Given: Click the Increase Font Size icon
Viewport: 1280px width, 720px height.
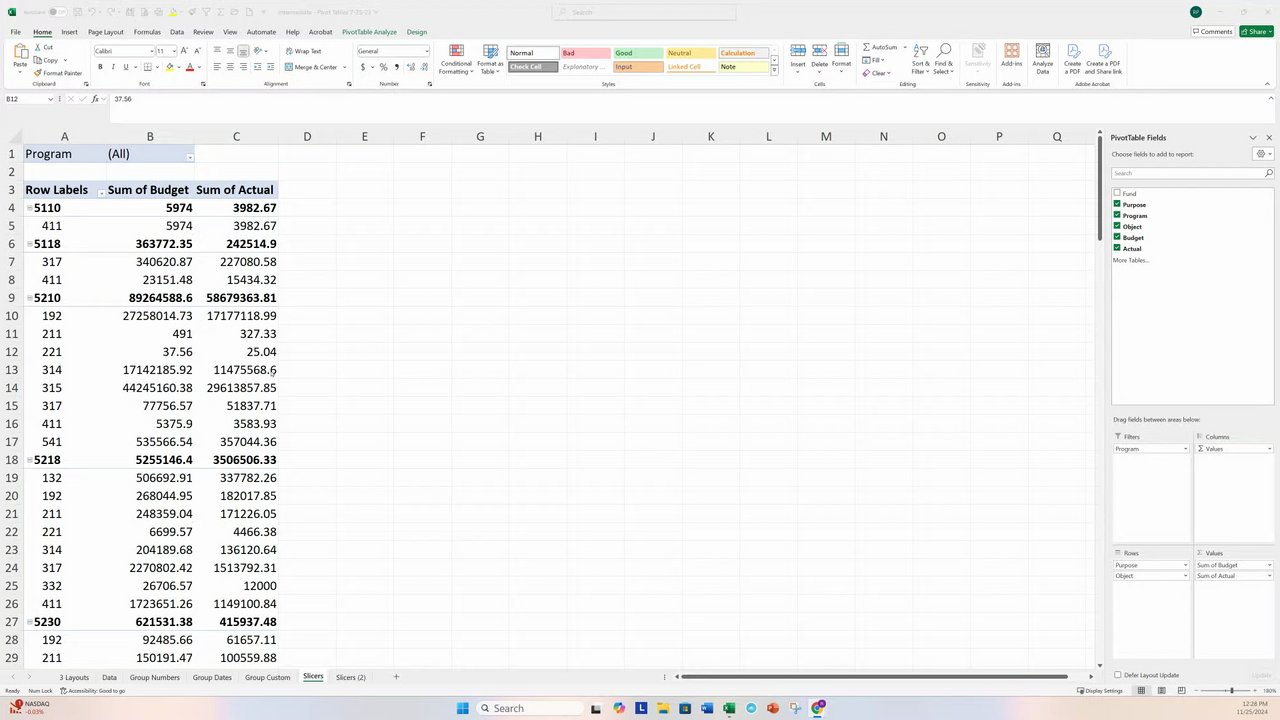Looking at the screenshot, I should (x=184, y=51).
